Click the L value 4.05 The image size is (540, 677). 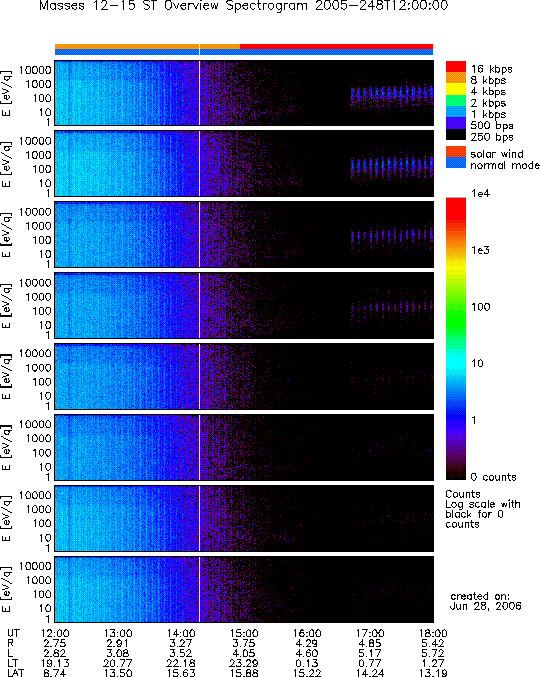(x=244, y=653)
